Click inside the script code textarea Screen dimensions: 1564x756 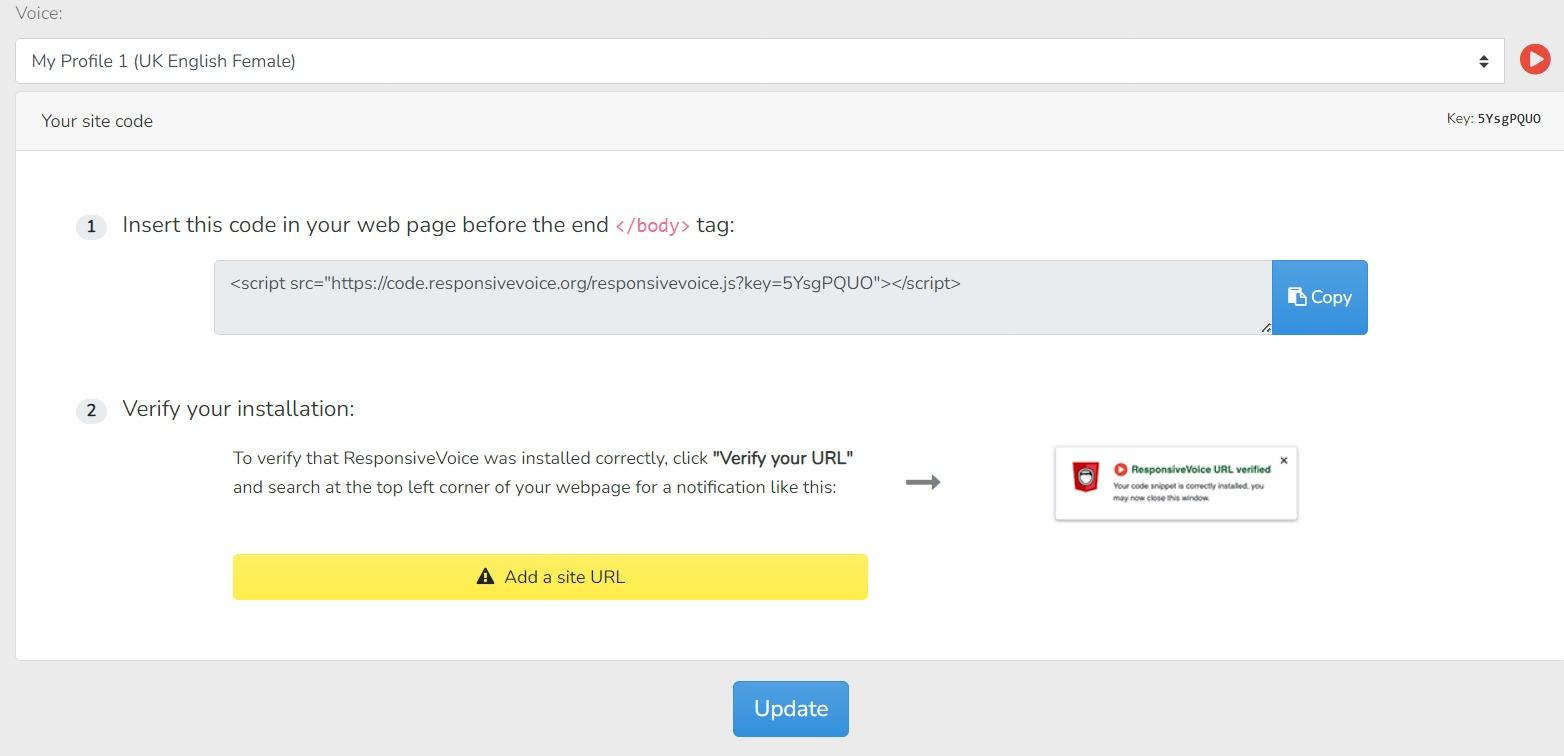coord(742,297)
